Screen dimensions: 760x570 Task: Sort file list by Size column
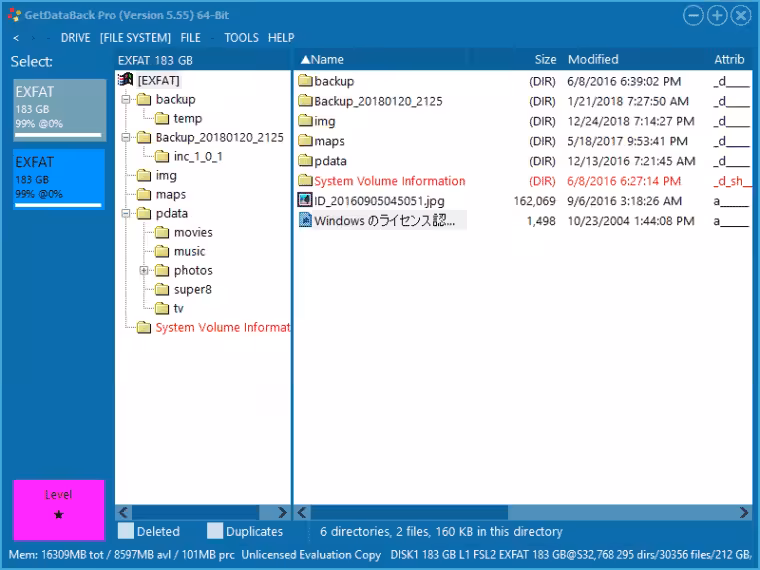tap(545, 60)
